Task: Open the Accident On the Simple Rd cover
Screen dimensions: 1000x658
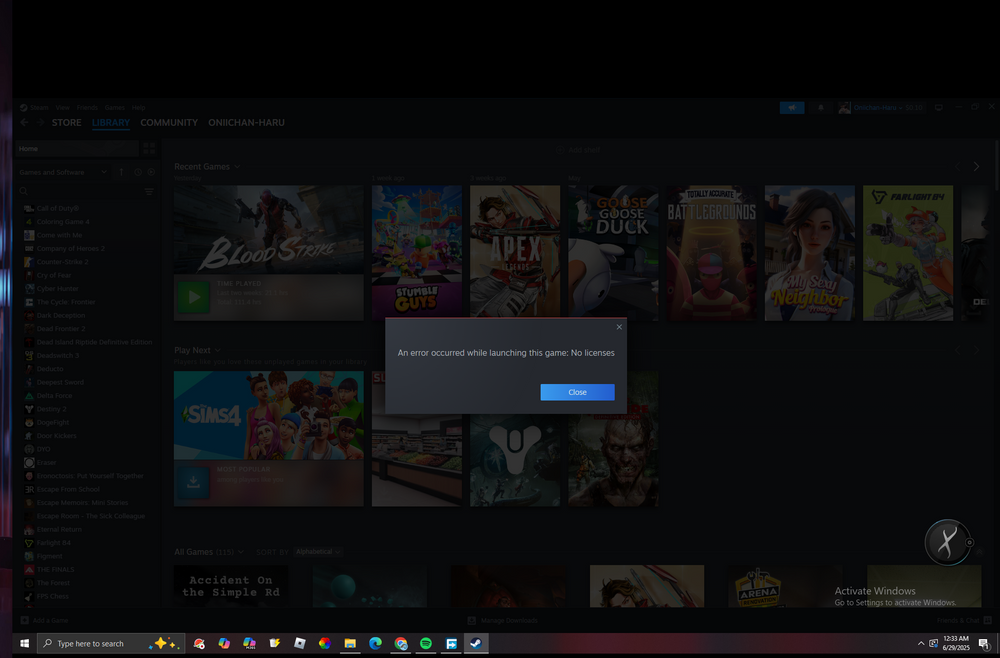Action: pos(231,586)
